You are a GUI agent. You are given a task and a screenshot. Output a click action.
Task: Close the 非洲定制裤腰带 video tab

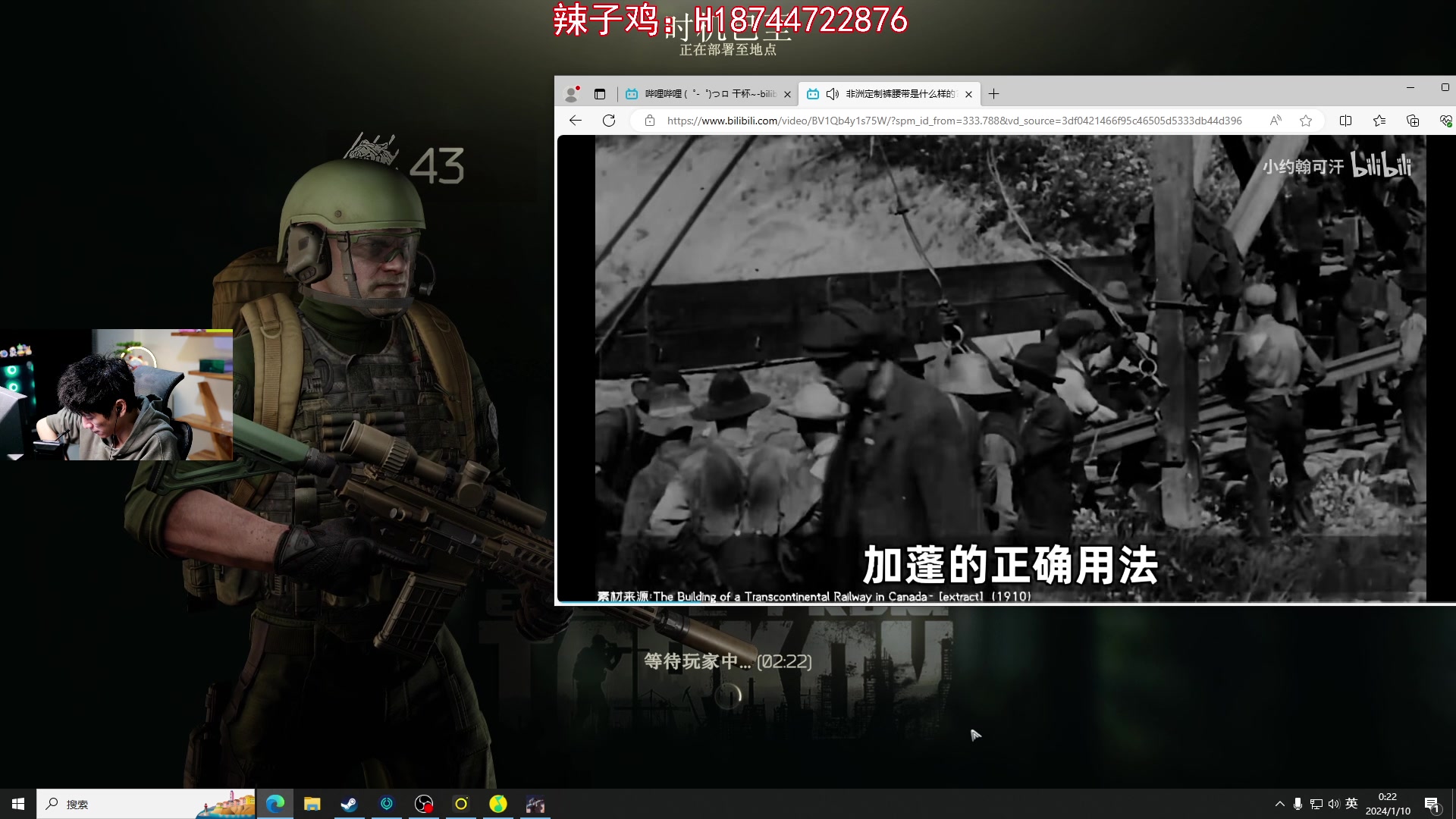tap(968, 94)
